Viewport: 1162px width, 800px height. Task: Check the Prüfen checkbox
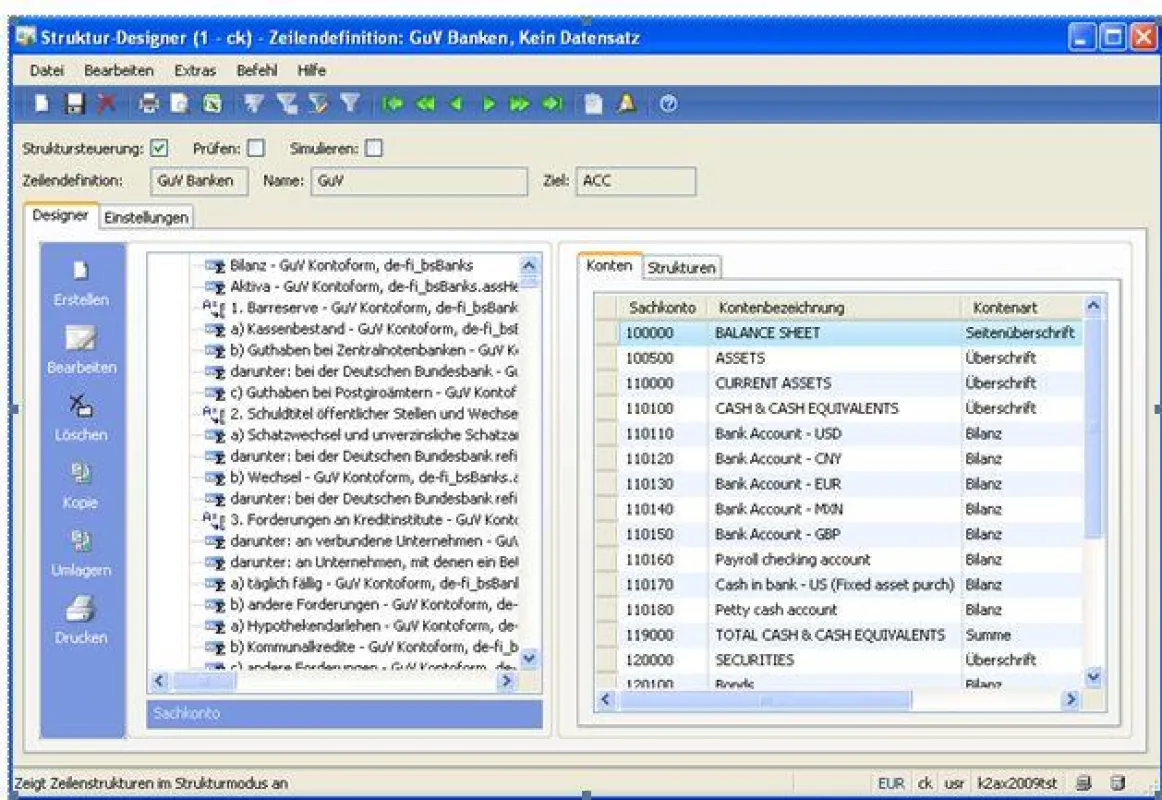(256, 148)
